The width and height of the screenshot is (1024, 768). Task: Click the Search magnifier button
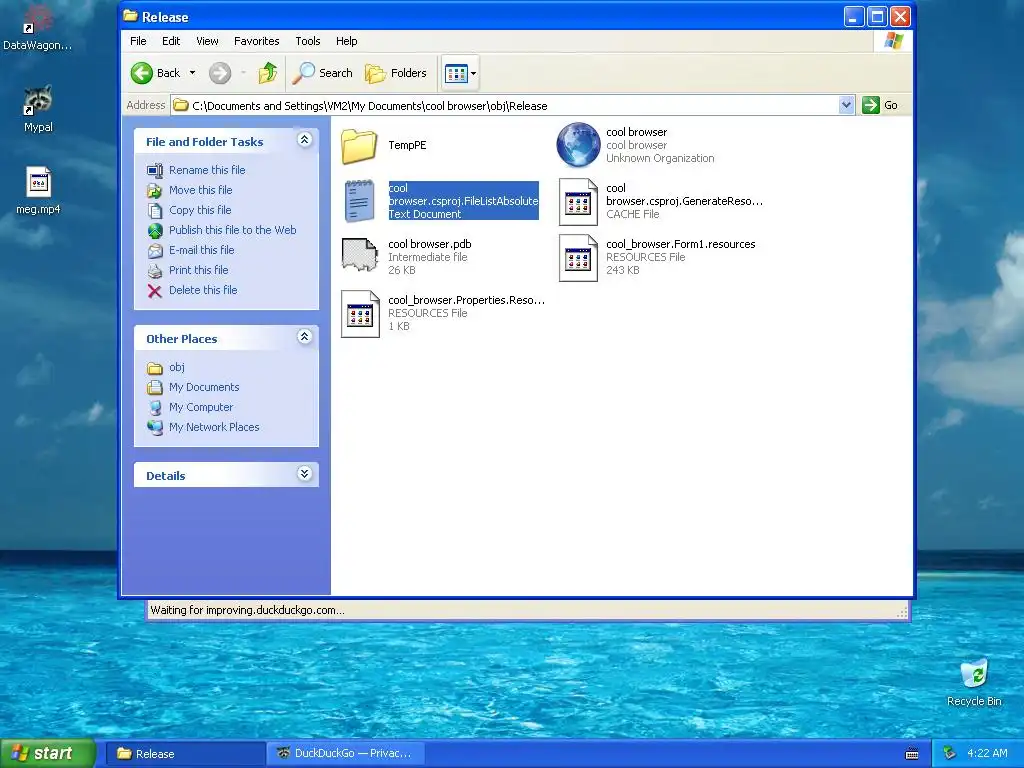tap(323, 73)
